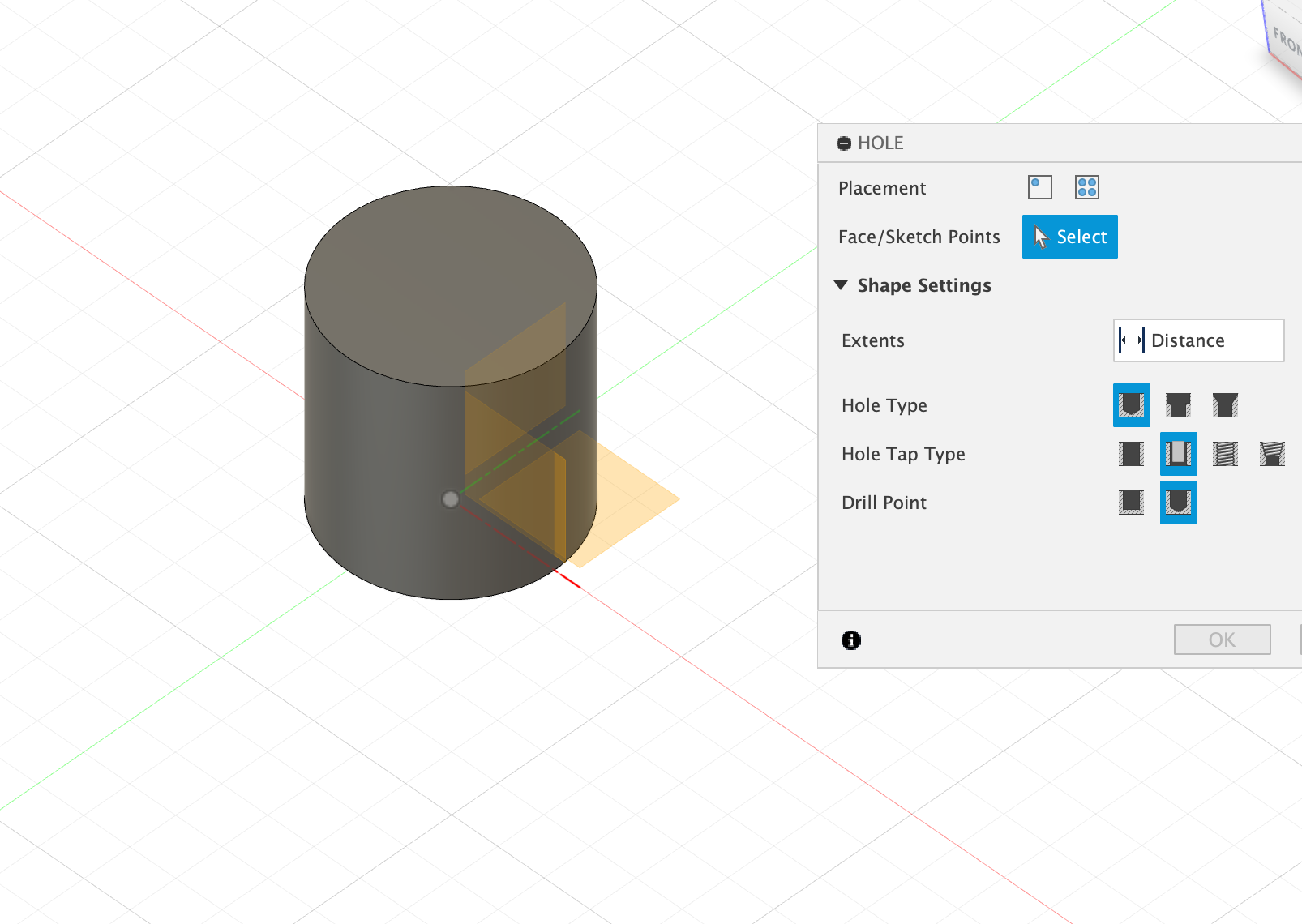Select the Counterbore hole type

(1178, 405)
